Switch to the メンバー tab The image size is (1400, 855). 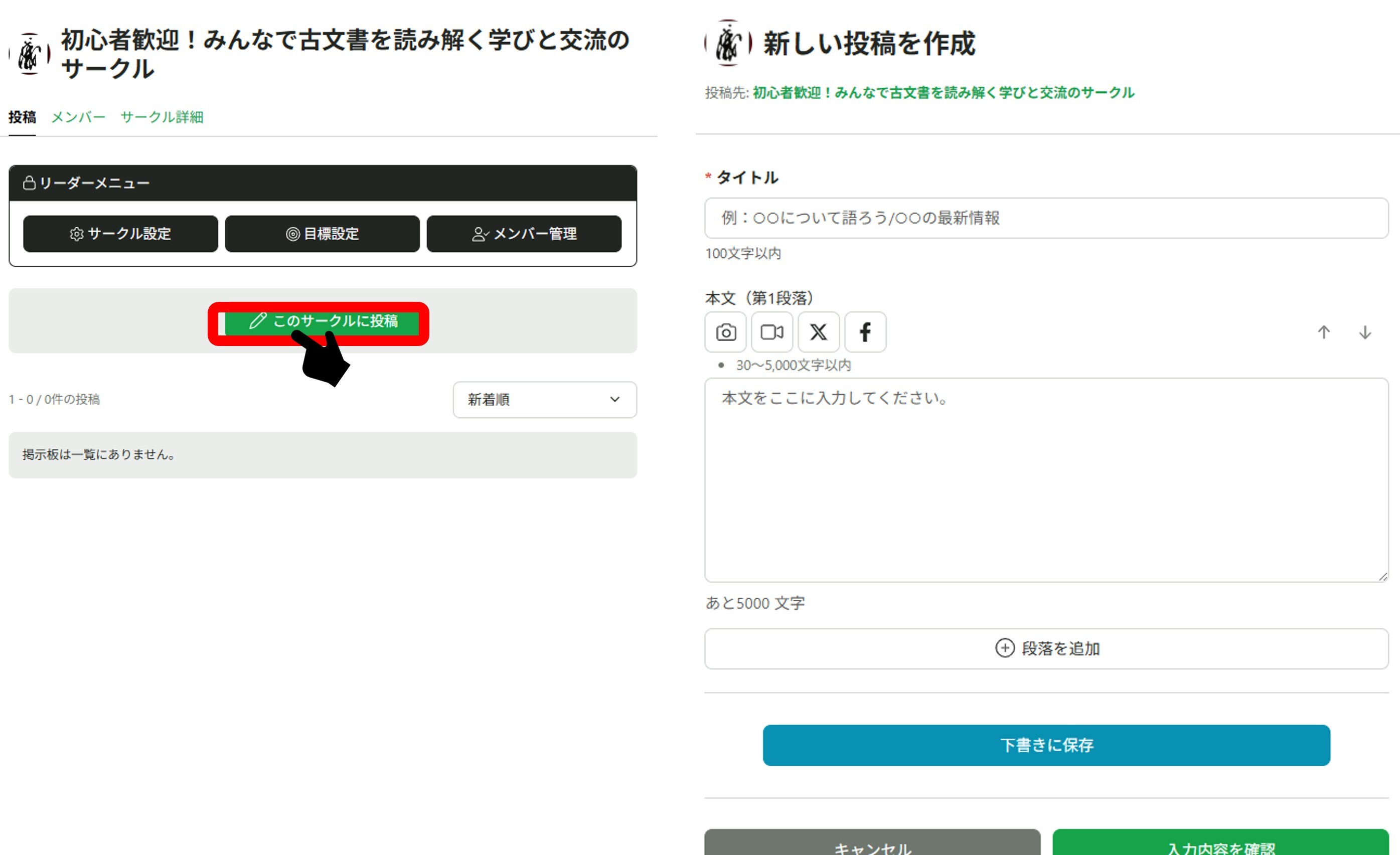point(78,117)
